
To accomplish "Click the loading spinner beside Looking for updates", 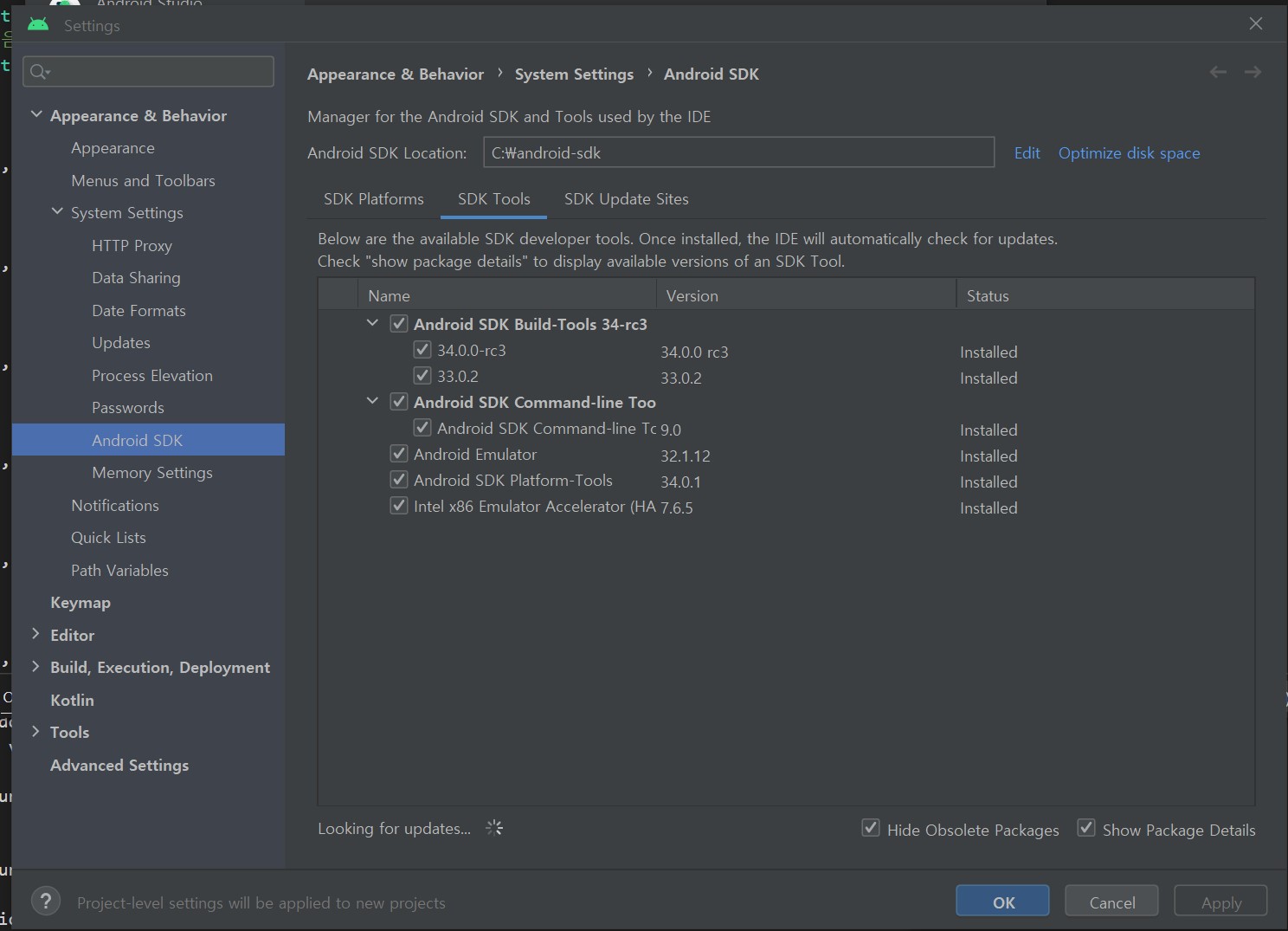I will pos(494,828).
